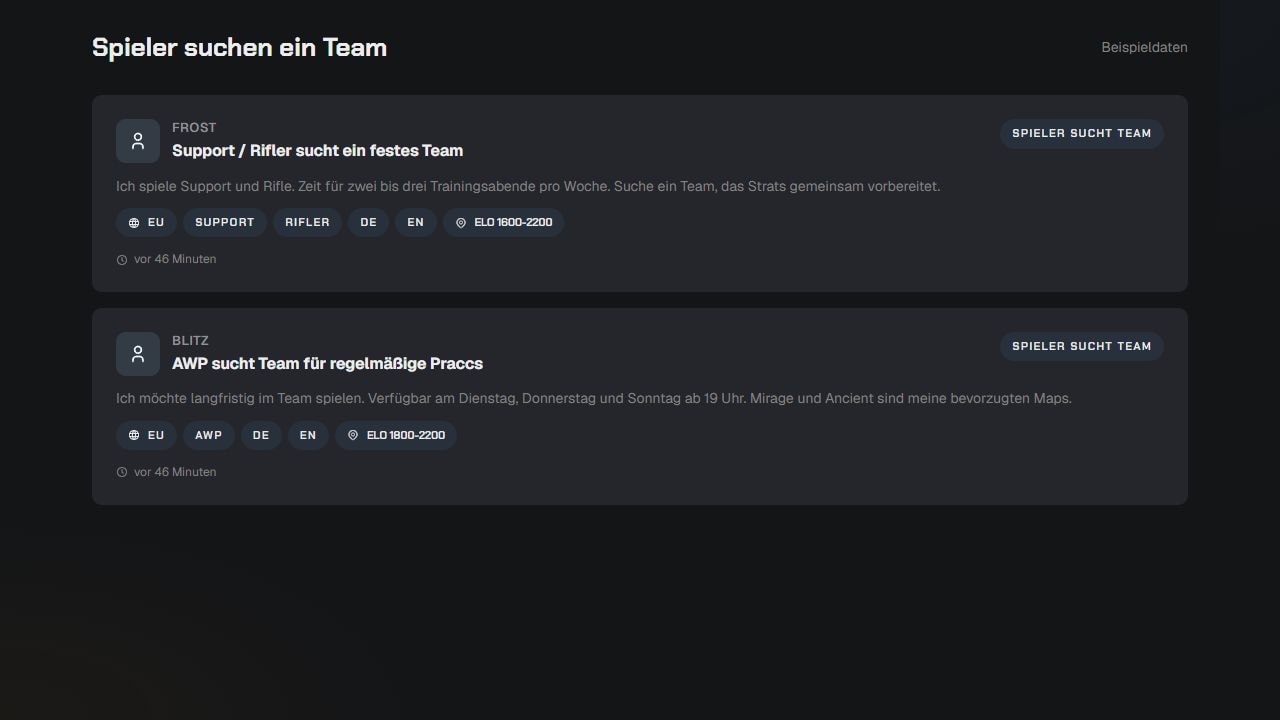The width and height of the screenshot is (1280, 720).
Task: Click the pin icon beside ELO 1800-2200
Action: point(353,436)
